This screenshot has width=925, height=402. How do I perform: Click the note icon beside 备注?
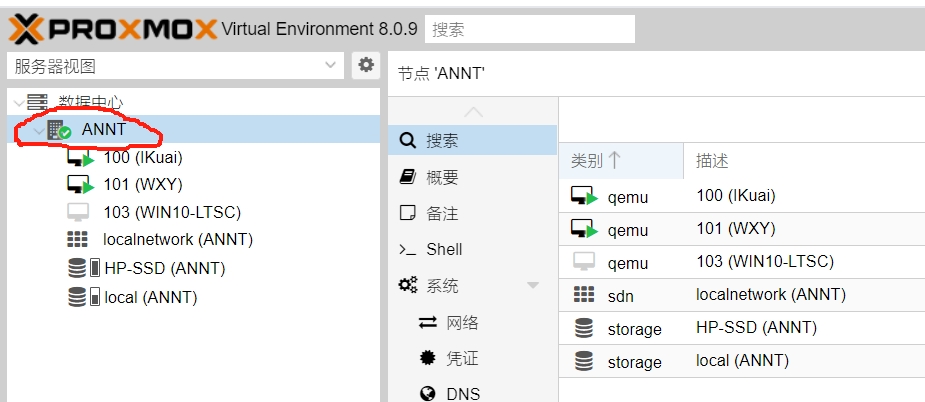(x=408, y=213)
